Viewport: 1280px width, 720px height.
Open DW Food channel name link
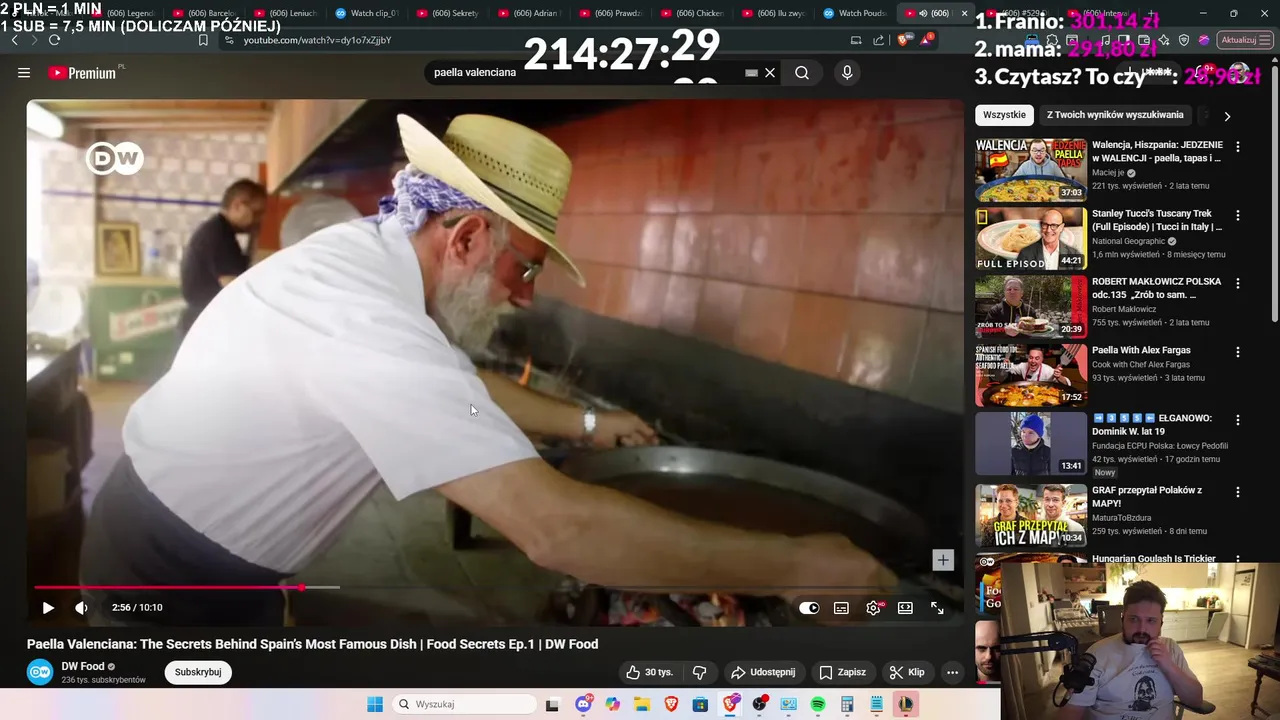(x=83, y=666)
